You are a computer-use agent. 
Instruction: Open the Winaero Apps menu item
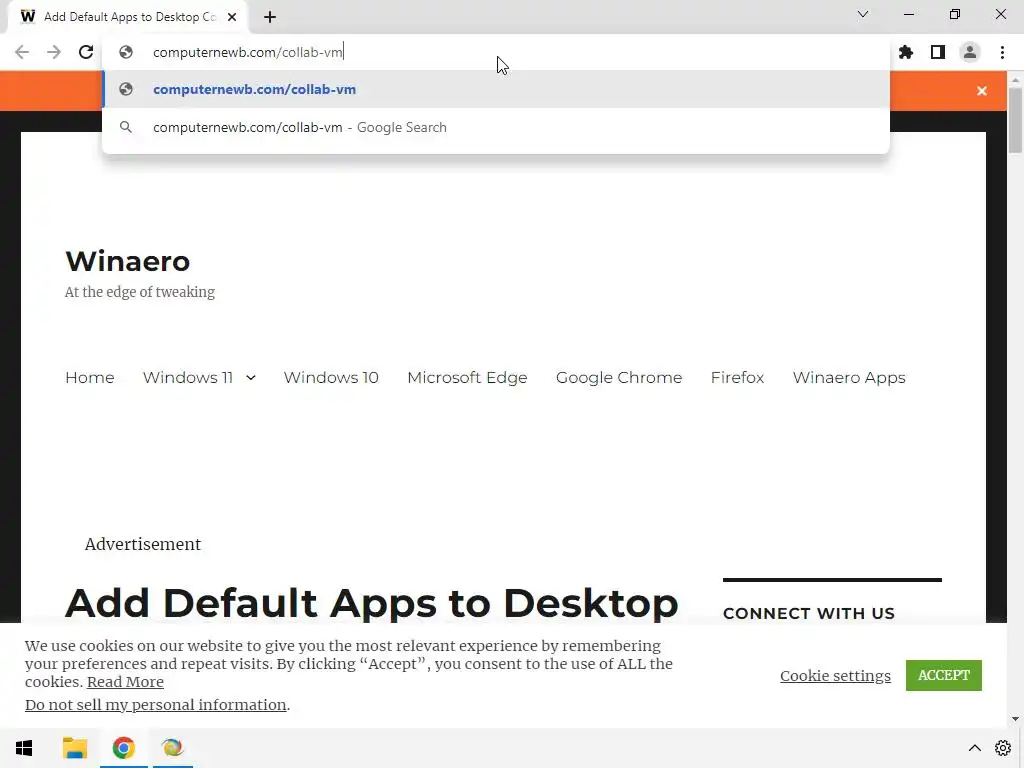(849, 377)
